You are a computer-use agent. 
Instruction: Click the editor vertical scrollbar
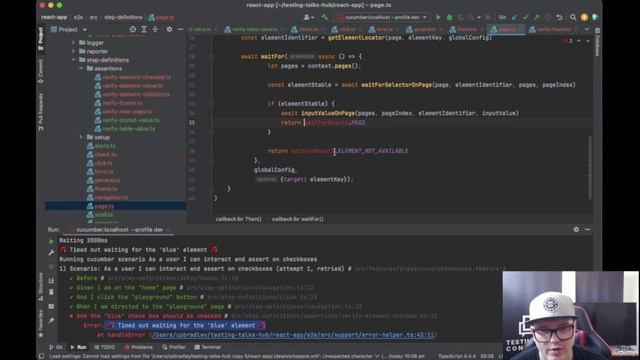[590, 167]
